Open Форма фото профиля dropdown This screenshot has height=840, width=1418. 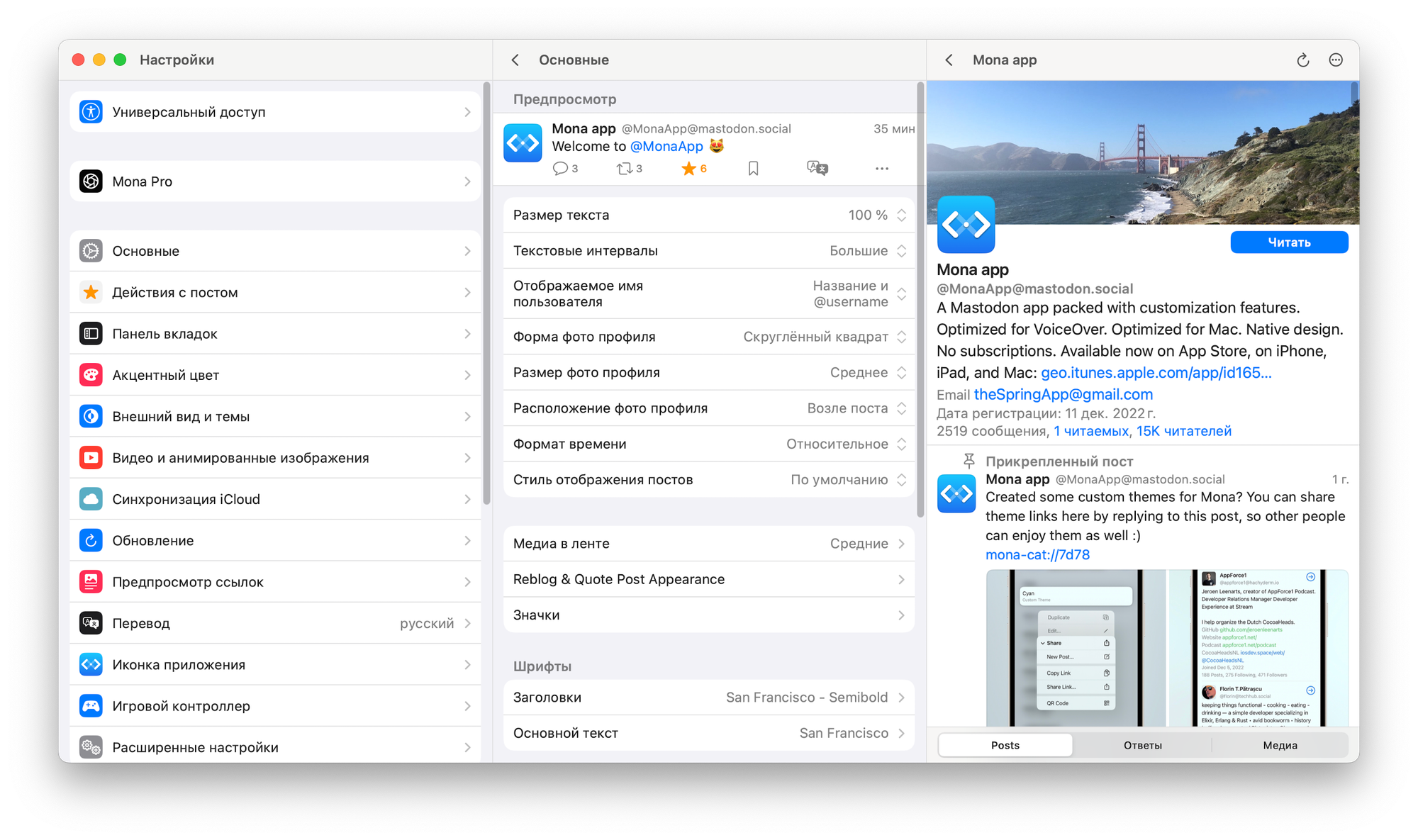point(824,337)
